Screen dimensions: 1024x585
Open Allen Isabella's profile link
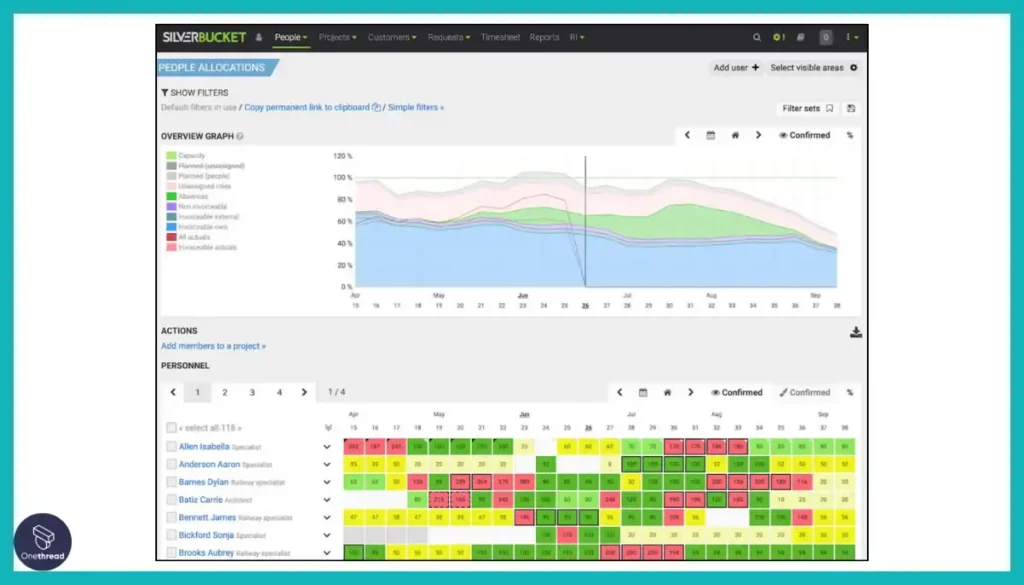[x=204, y=447]
